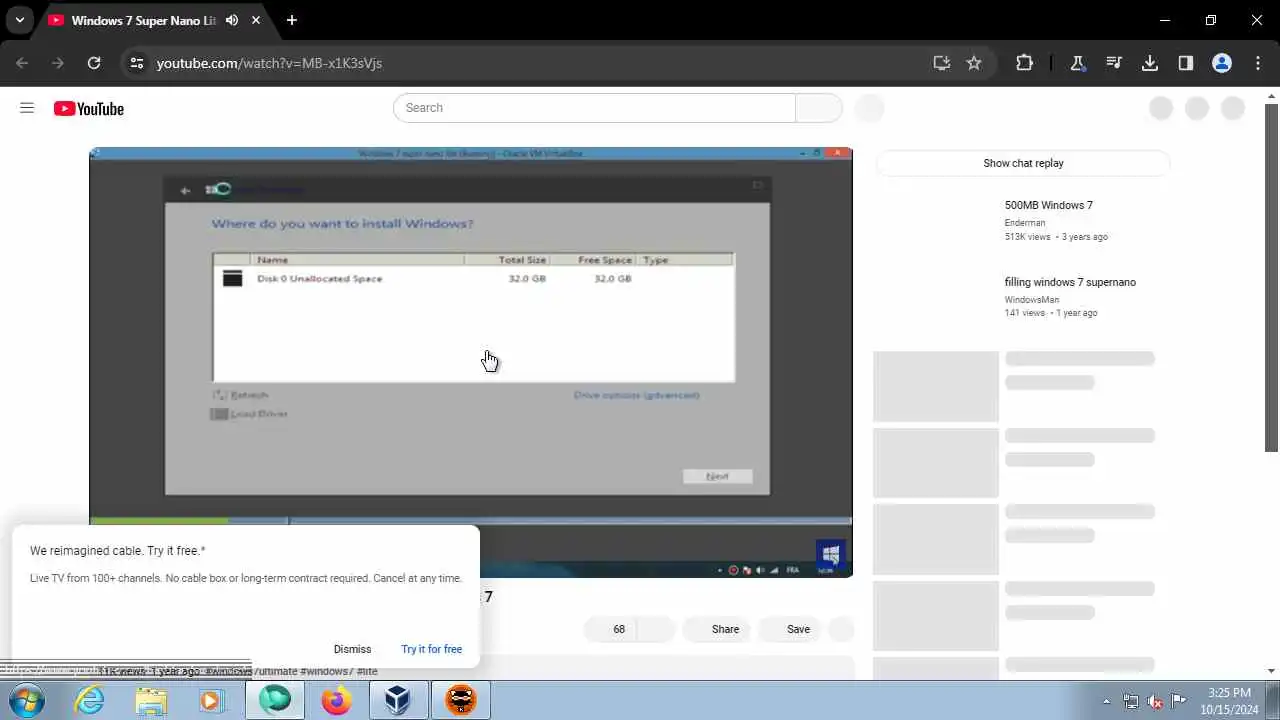Open the filling windows 7 supernano video
1280x720 pixels.
(1070, 282)
